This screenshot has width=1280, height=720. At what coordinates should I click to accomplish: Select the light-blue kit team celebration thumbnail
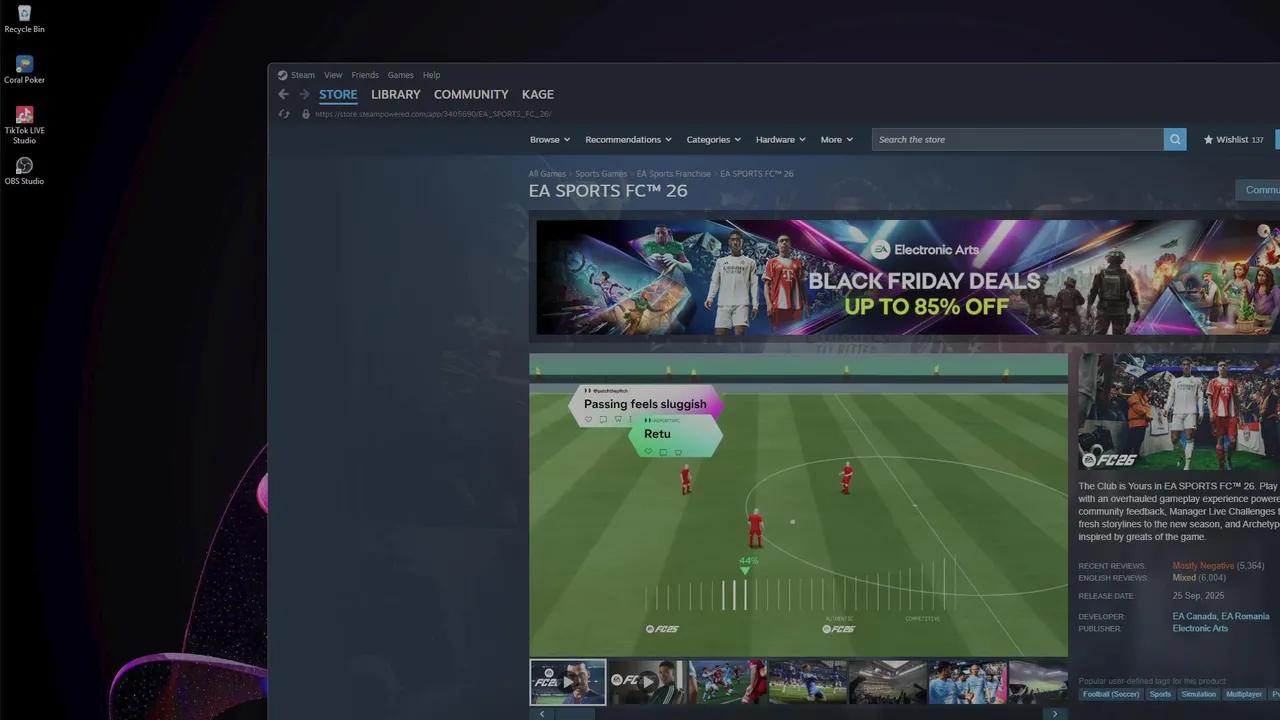[968, 682]
